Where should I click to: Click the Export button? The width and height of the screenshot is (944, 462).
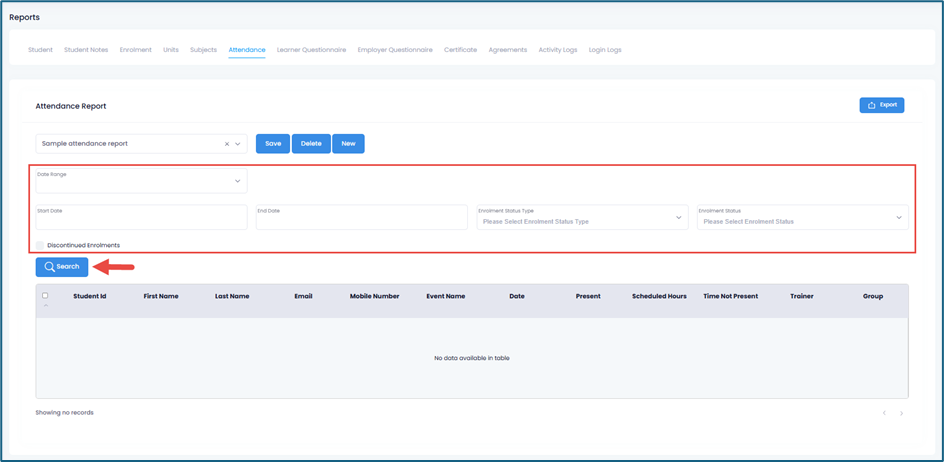click(x=881, y=105)
